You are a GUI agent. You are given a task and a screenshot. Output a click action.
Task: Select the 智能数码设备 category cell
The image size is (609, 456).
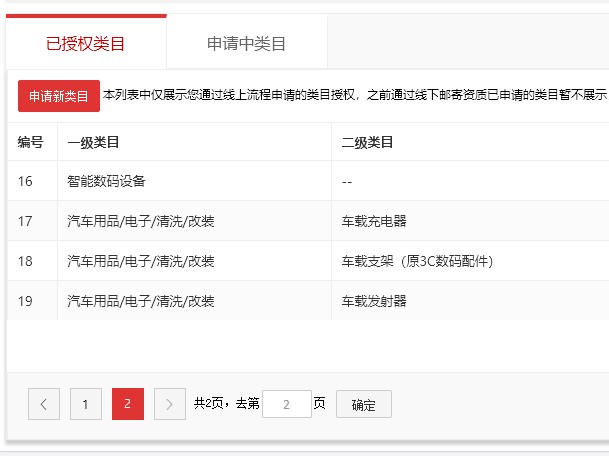(195, 181)
